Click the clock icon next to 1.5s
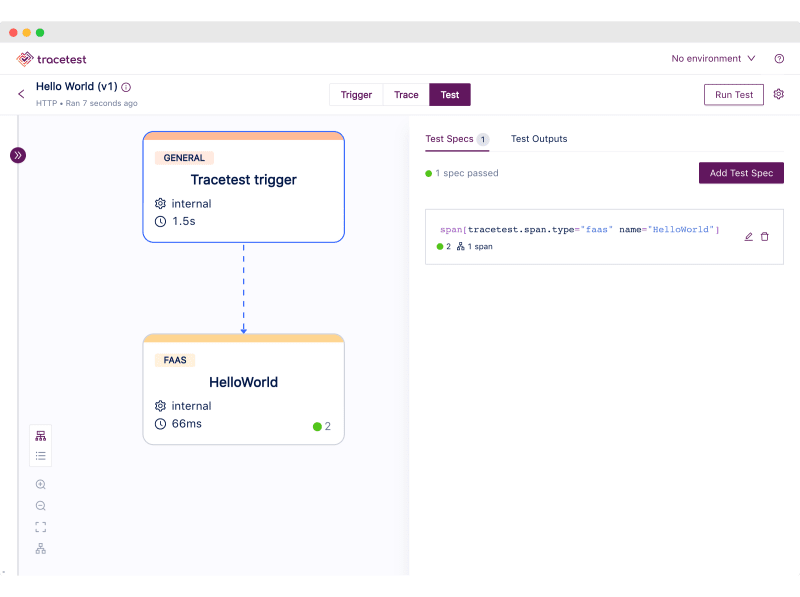The height and width of the screenshot is (597, 800). (x=160, y=221)
